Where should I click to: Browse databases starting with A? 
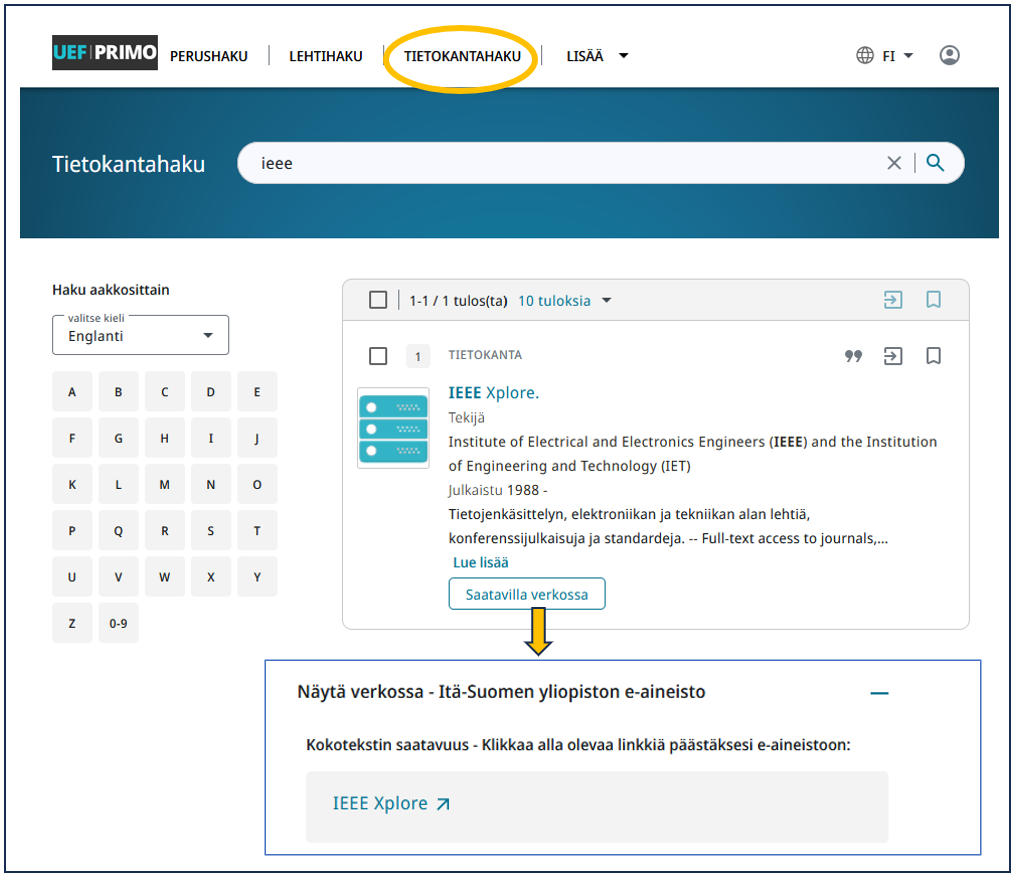(72, 392)
